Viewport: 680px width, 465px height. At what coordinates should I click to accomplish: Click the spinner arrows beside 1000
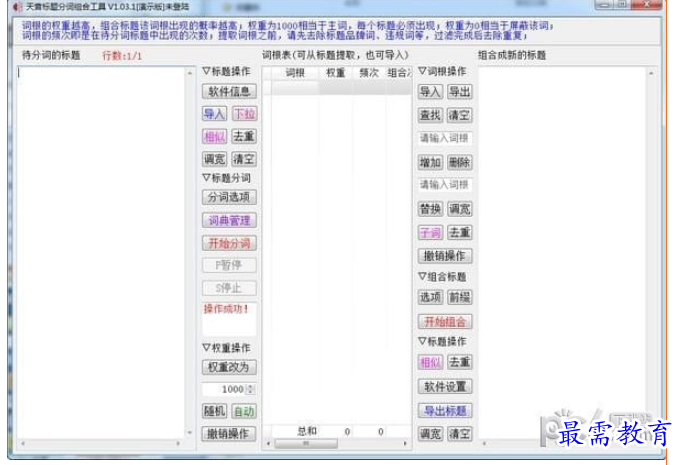(x=250, y=389)
